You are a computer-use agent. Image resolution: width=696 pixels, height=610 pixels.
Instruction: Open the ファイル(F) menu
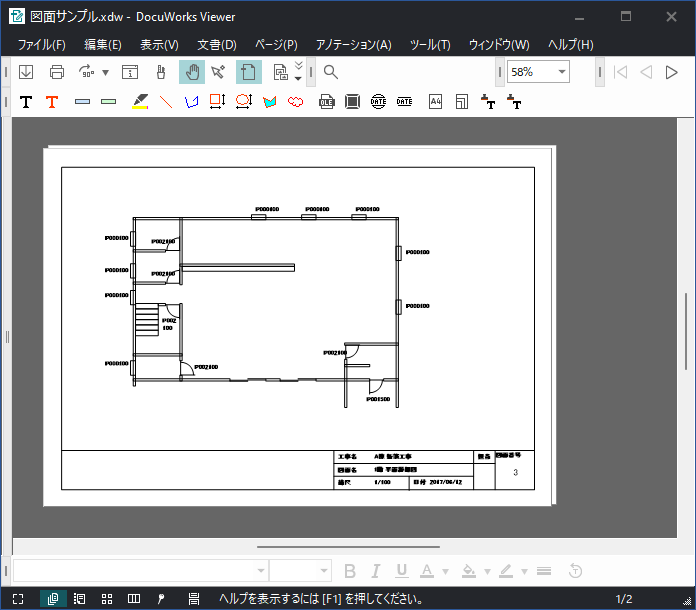tap(42, 45)
